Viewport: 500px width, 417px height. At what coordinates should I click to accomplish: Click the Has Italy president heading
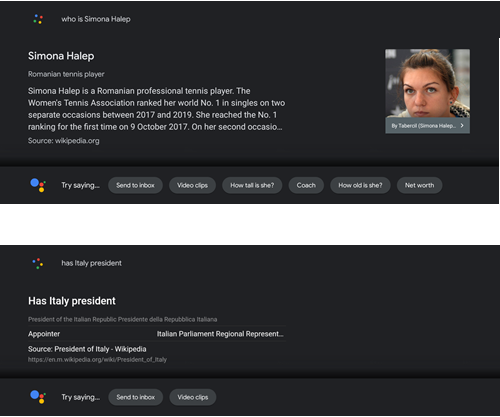72,301
